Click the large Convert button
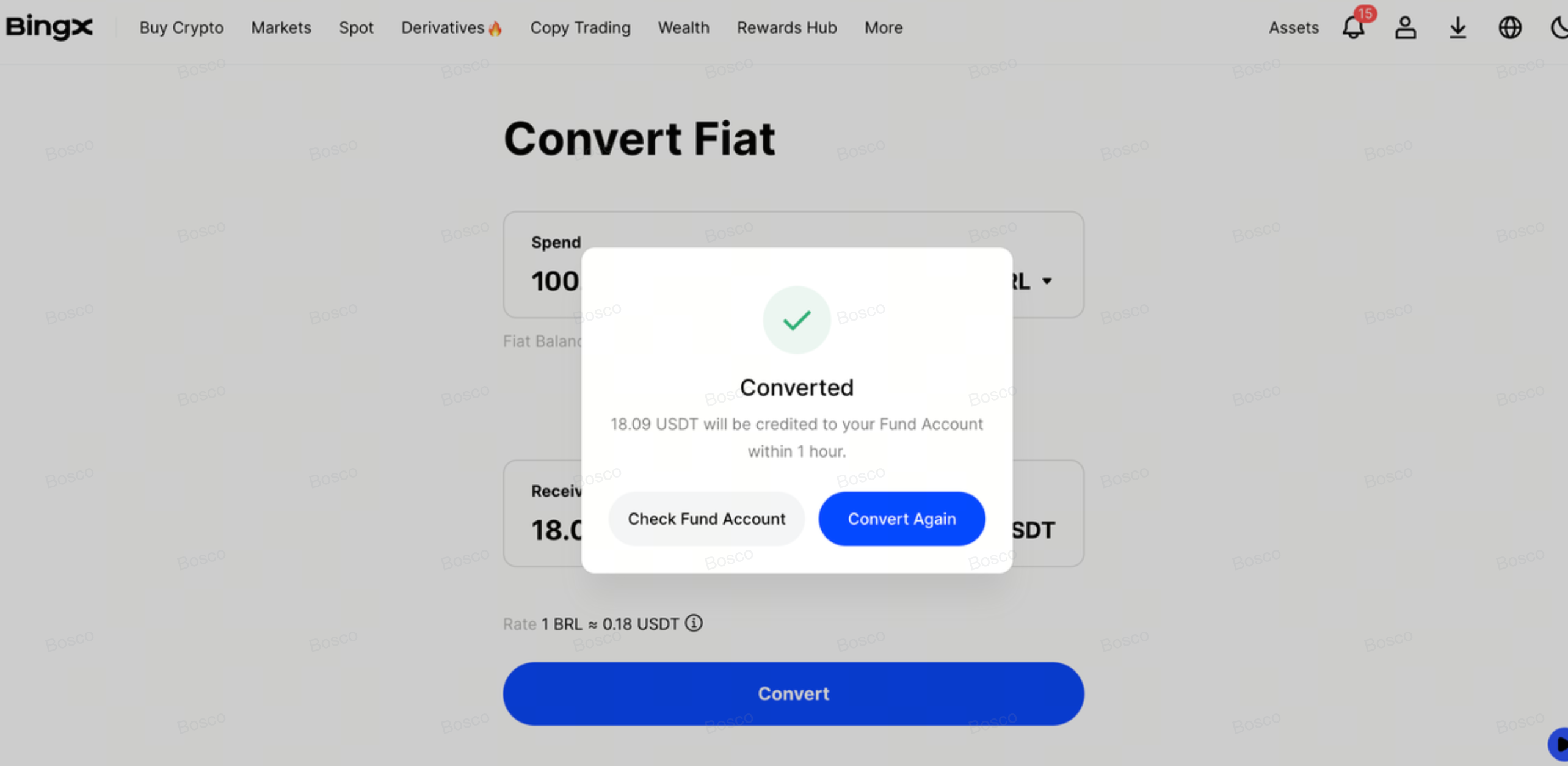1568x766 pixels. [793, 693]
